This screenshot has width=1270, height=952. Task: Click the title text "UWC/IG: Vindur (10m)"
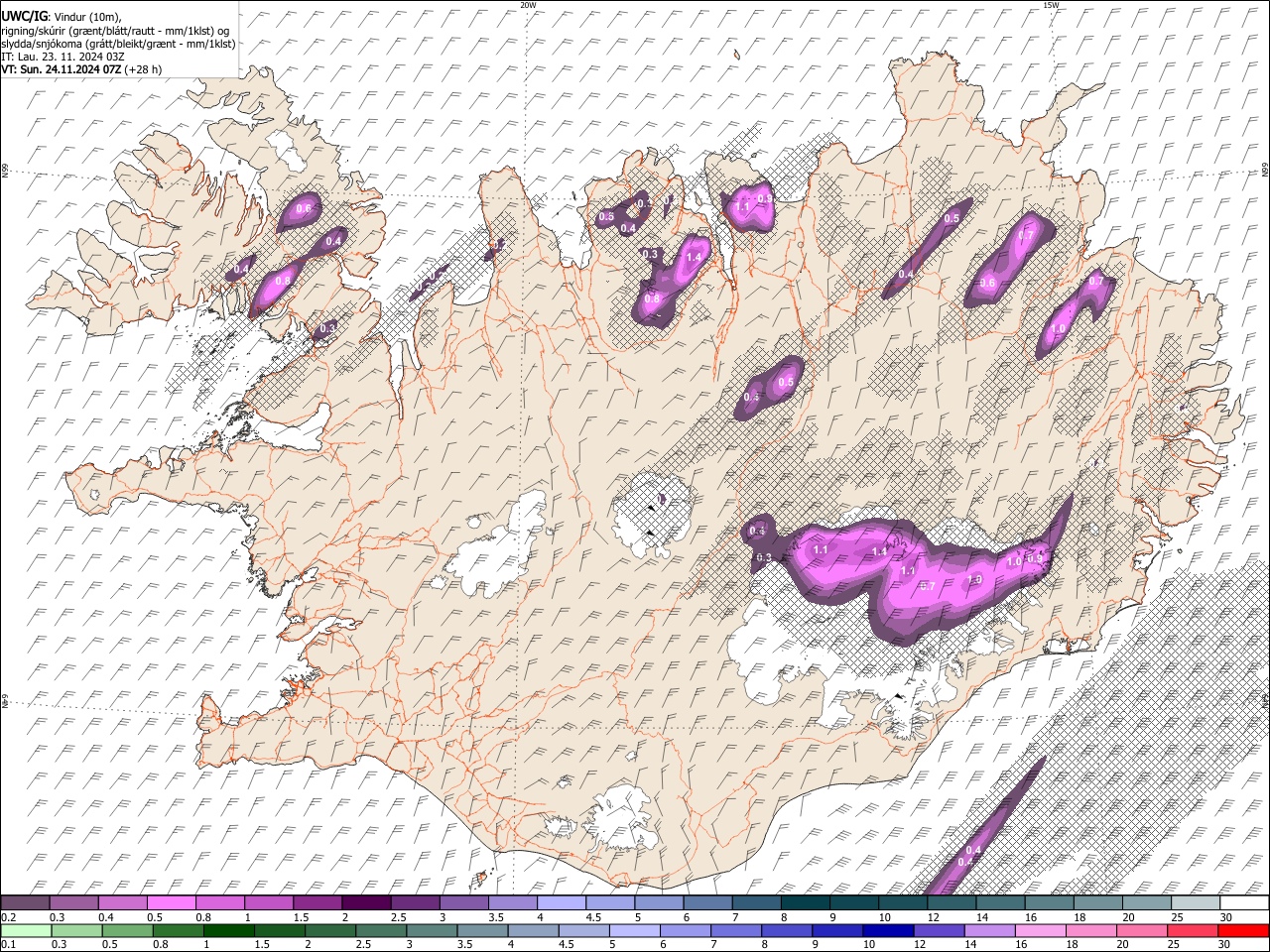pyautogui.click(x=62, y=17)
